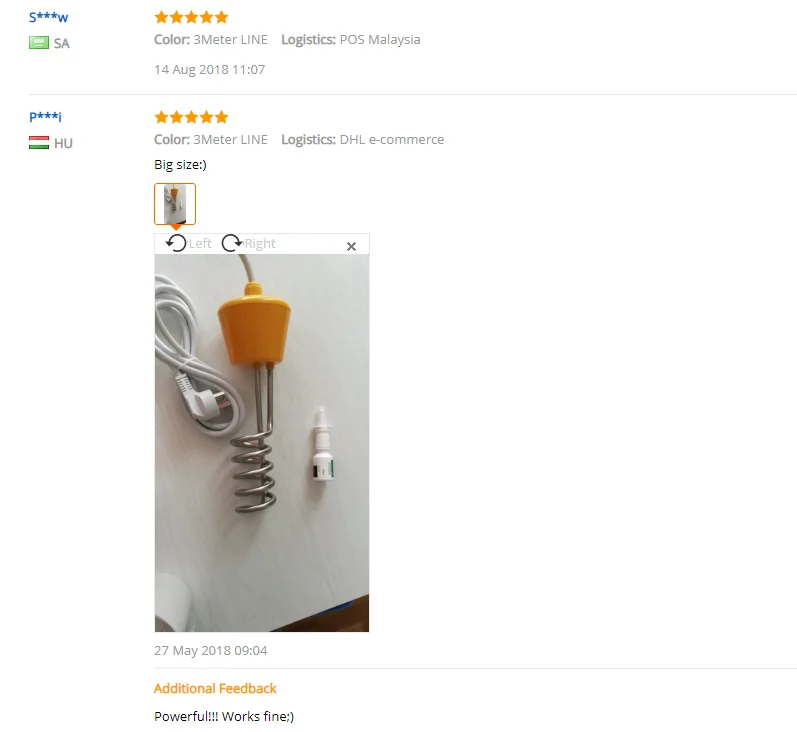Viewport: 797px width, 732px height.
Task: Click S***w's five-star rating
Action: click(x=191, y=17)
